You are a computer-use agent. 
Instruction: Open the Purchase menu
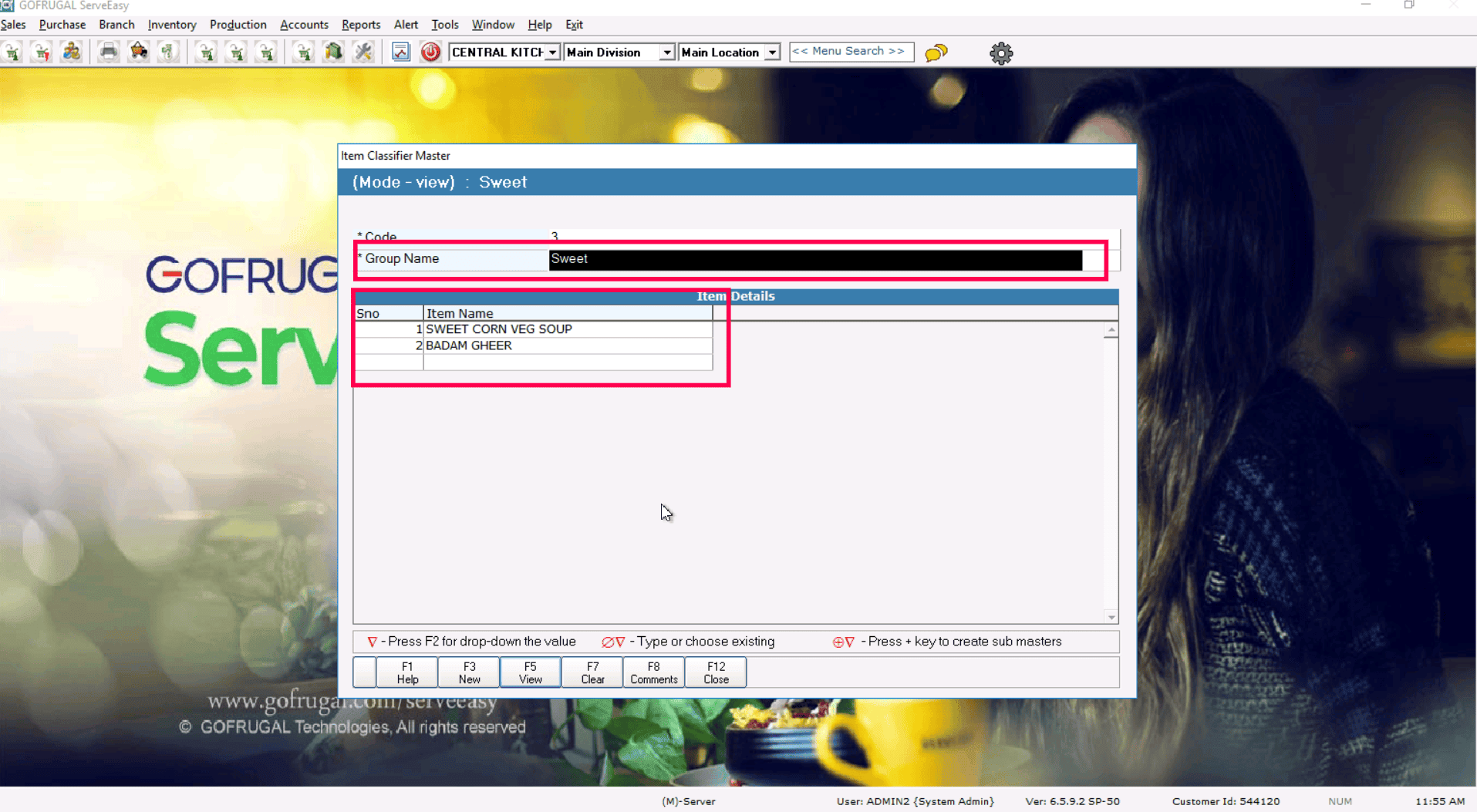[62, 25]
